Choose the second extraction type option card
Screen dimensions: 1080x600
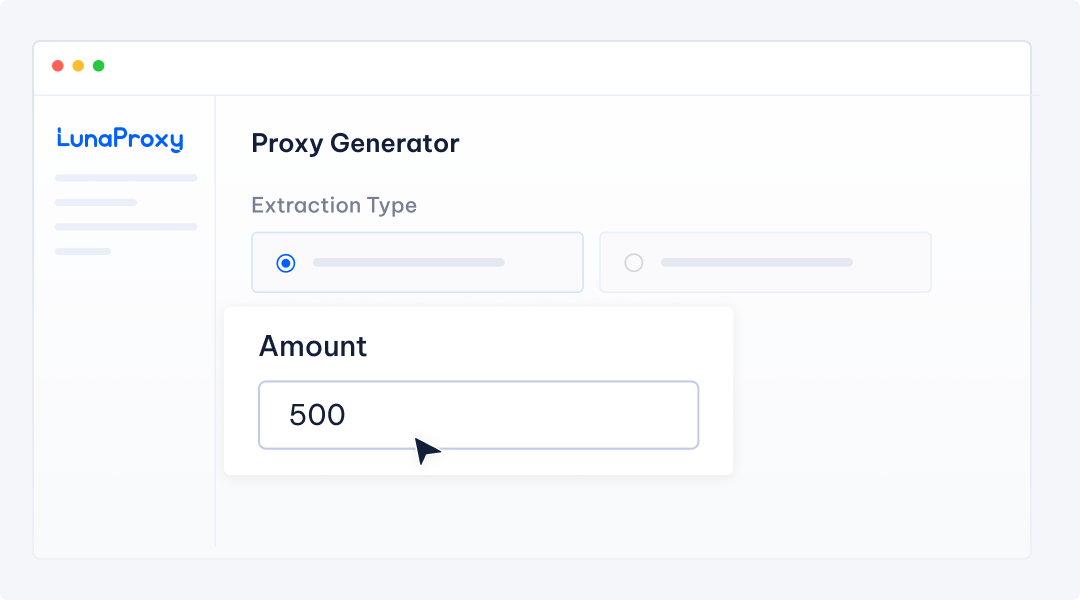tap(765, 262)
